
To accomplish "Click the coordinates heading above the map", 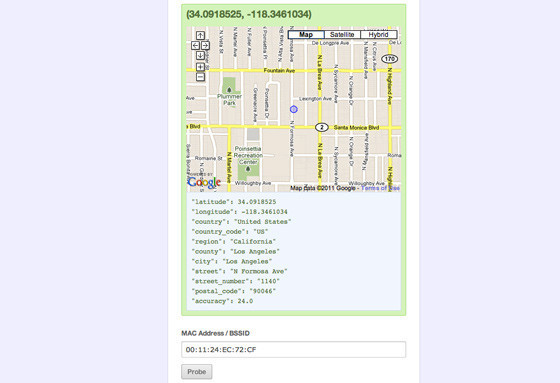I will click(249, 14).
